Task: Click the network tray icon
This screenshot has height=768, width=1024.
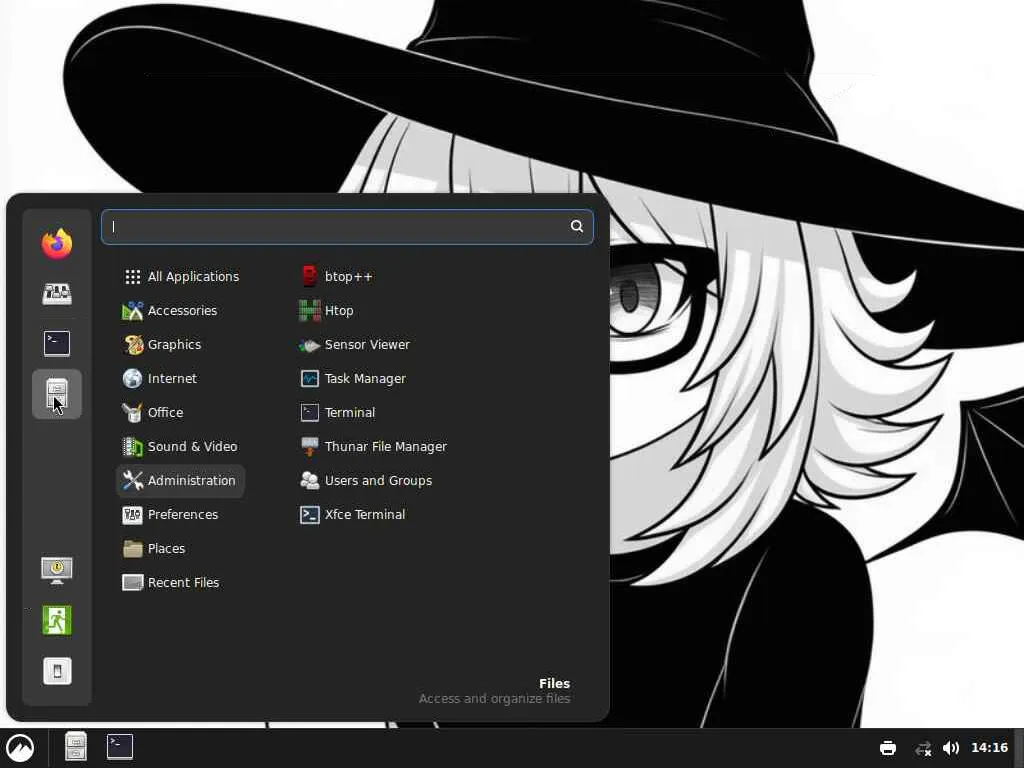Action: 923,748
